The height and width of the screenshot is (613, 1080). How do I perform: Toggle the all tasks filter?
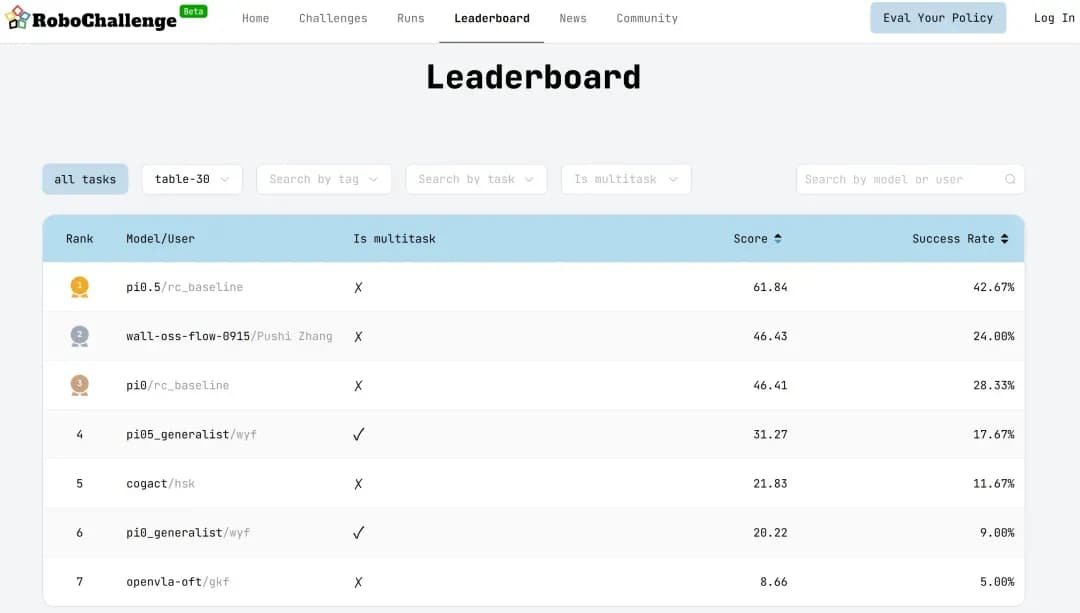coord(85,180)
